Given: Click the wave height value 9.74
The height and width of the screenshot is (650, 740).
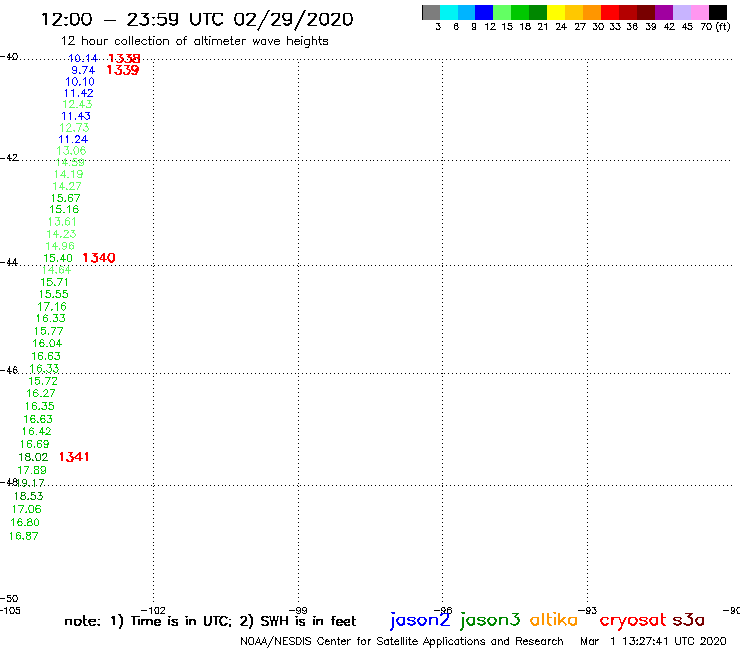Looking at the screenshot, I should pyautogui.click(x=83, y=70).
